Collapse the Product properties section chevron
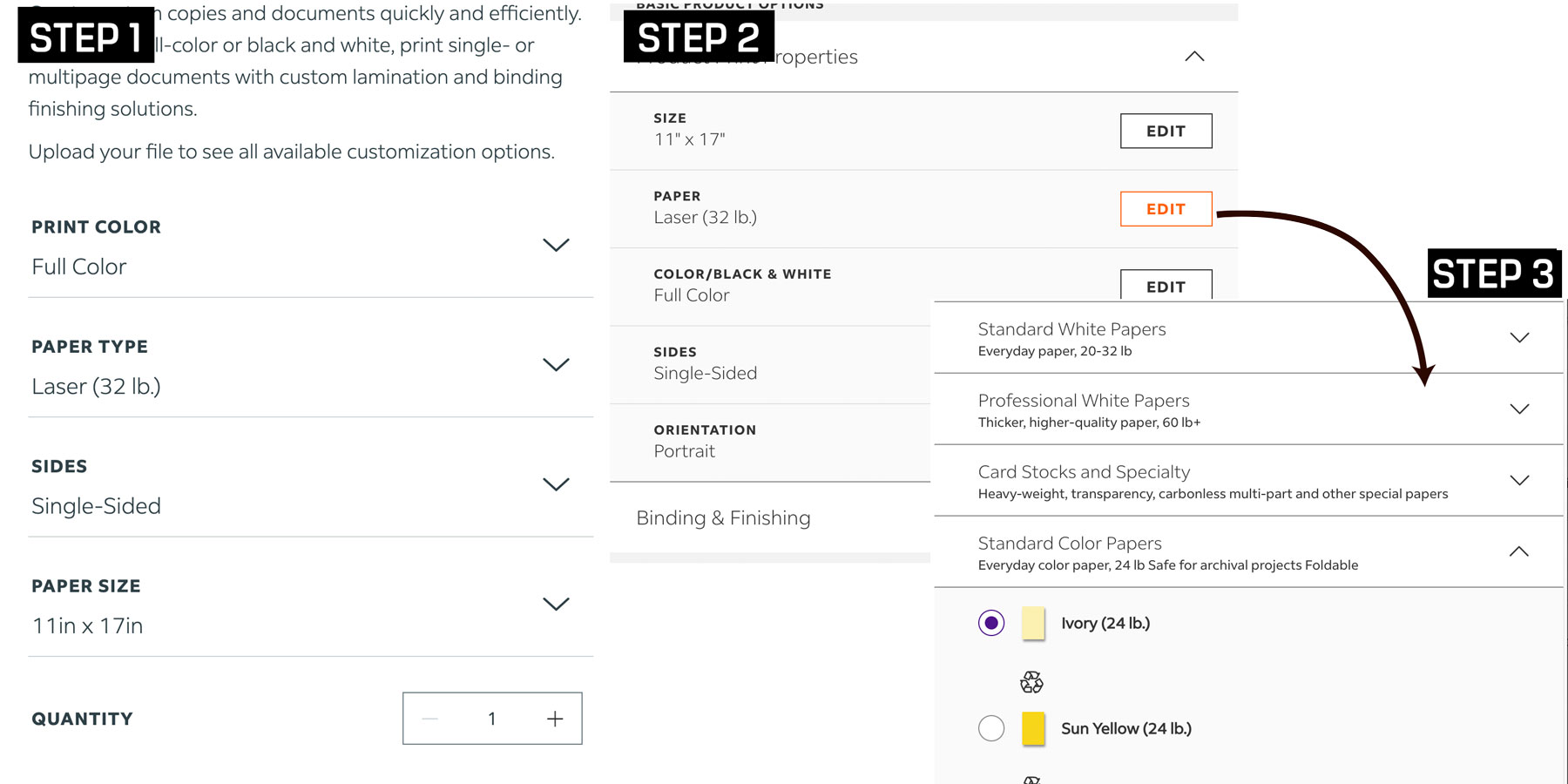Image resolution: width=1568 pixels, height=784 pixels. pos(1194,57)
